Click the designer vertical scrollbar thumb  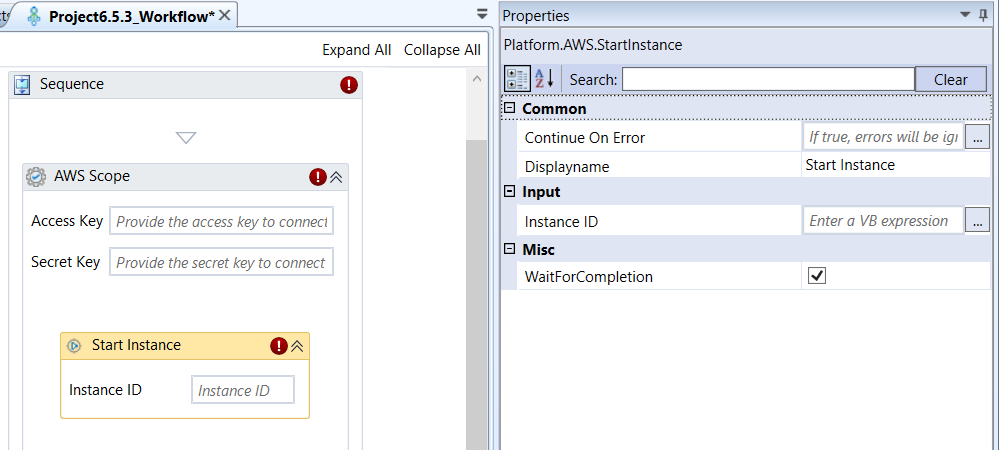475,294
